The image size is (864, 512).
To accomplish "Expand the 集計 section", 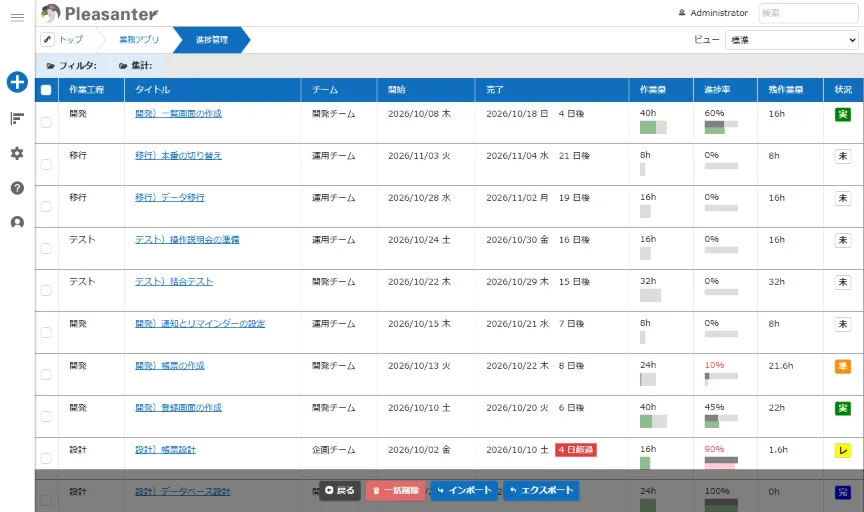I will (x=136, y=66).
